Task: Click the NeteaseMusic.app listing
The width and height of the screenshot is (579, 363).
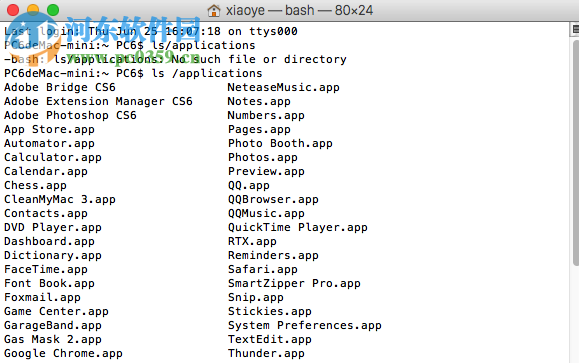Action: pyautogui.click(x=283, y=88)
